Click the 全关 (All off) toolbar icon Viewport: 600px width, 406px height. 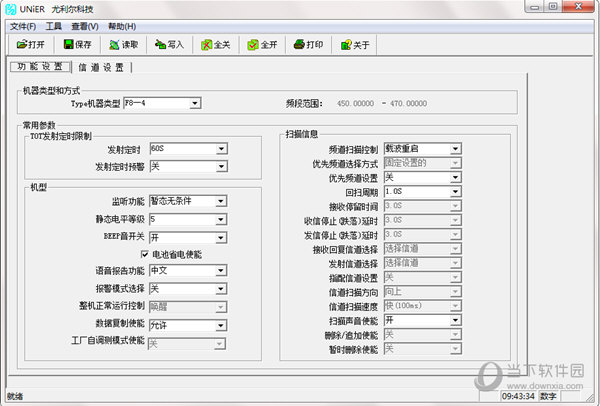(207, 45)
